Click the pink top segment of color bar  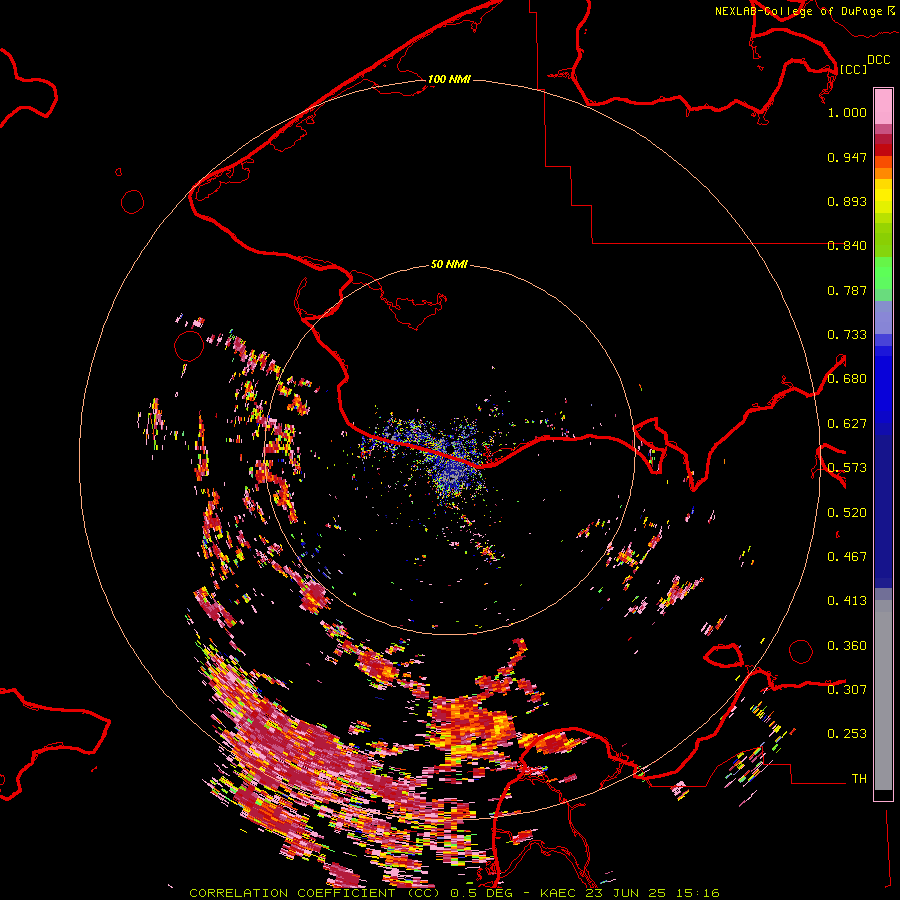tap(883, 106)
